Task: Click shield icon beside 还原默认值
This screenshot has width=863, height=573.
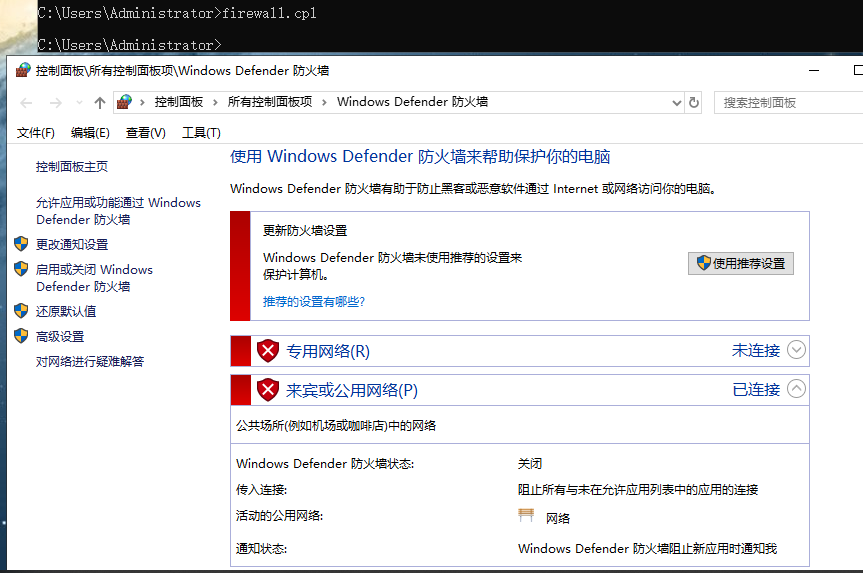Action: pyautogui.click(x=21, y=310)
